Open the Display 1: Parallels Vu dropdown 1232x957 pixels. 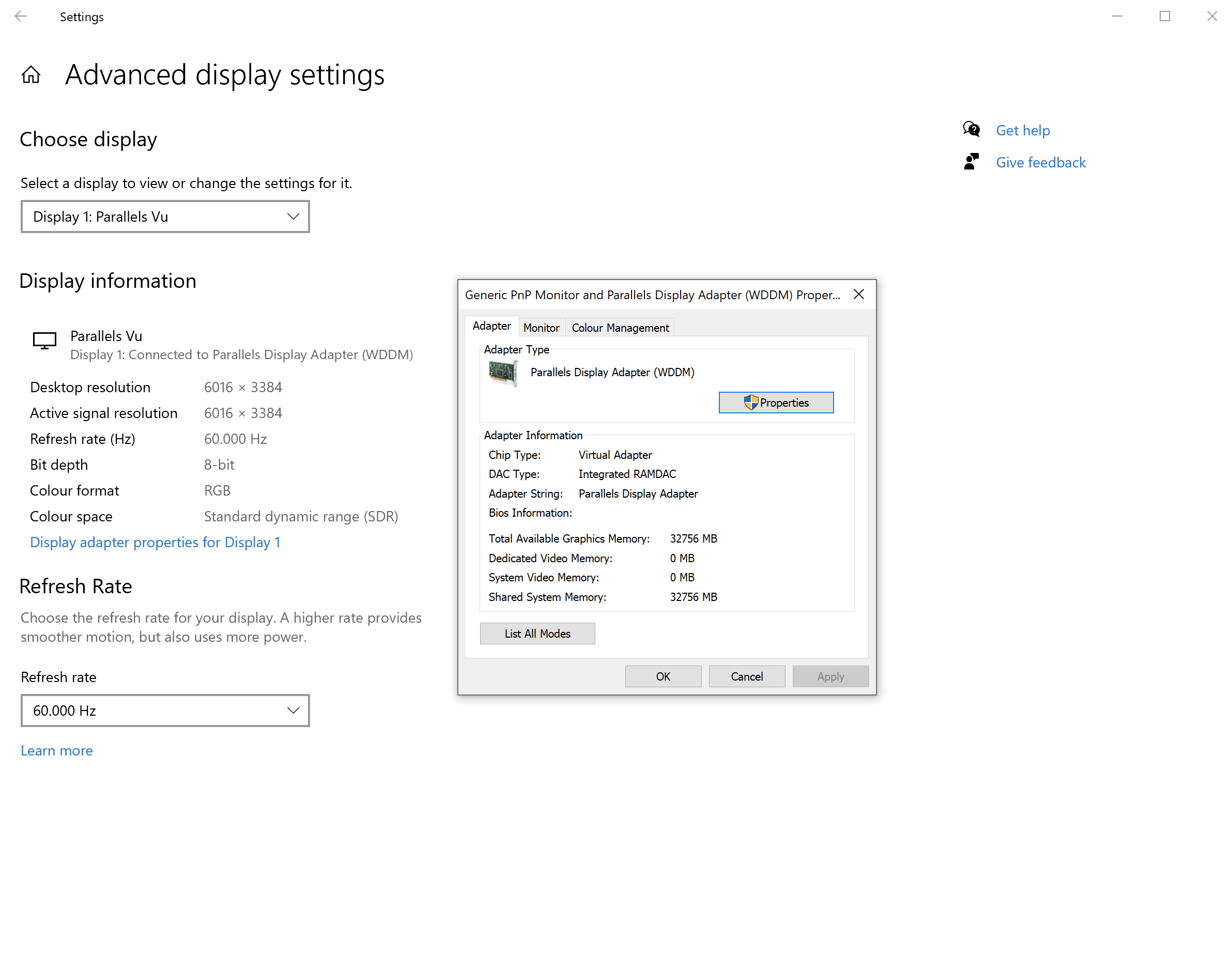165,217
